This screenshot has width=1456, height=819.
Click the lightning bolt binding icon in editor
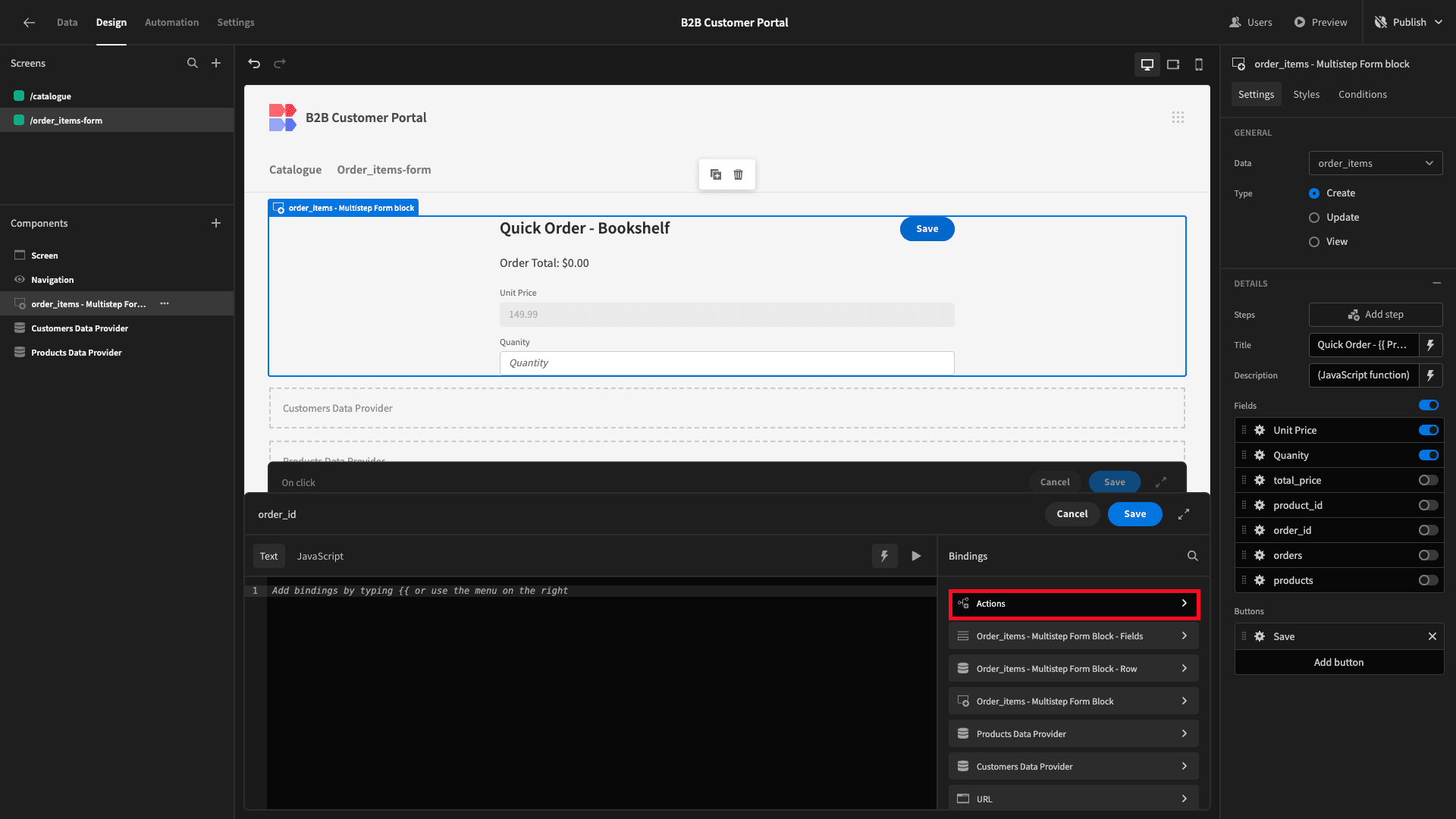pos(884,555)
